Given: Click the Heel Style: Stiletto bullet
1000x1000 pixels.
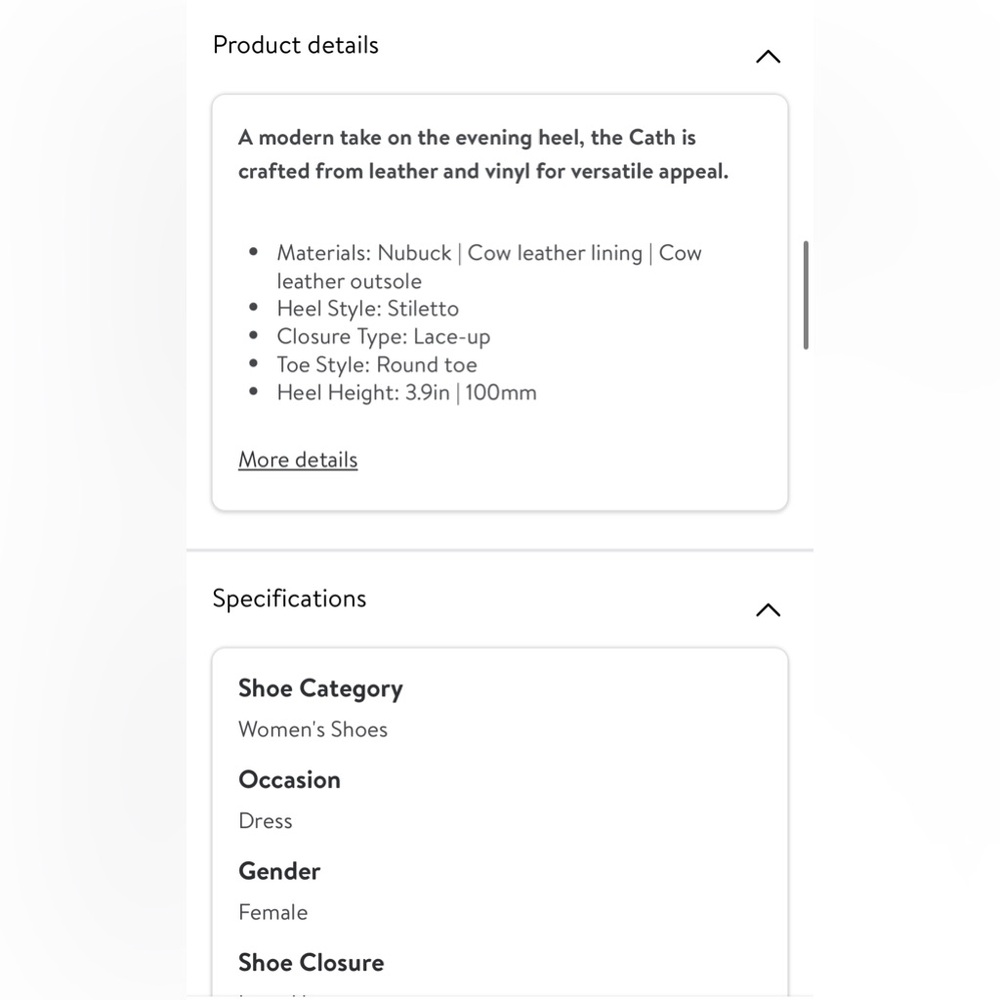Looking at the screenshot, I should coord(367,309).
